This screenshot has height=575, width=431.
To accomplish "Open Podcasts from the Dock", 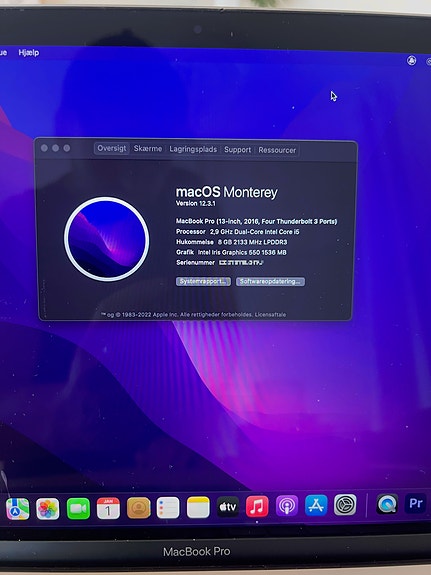I will coord(287,506).
